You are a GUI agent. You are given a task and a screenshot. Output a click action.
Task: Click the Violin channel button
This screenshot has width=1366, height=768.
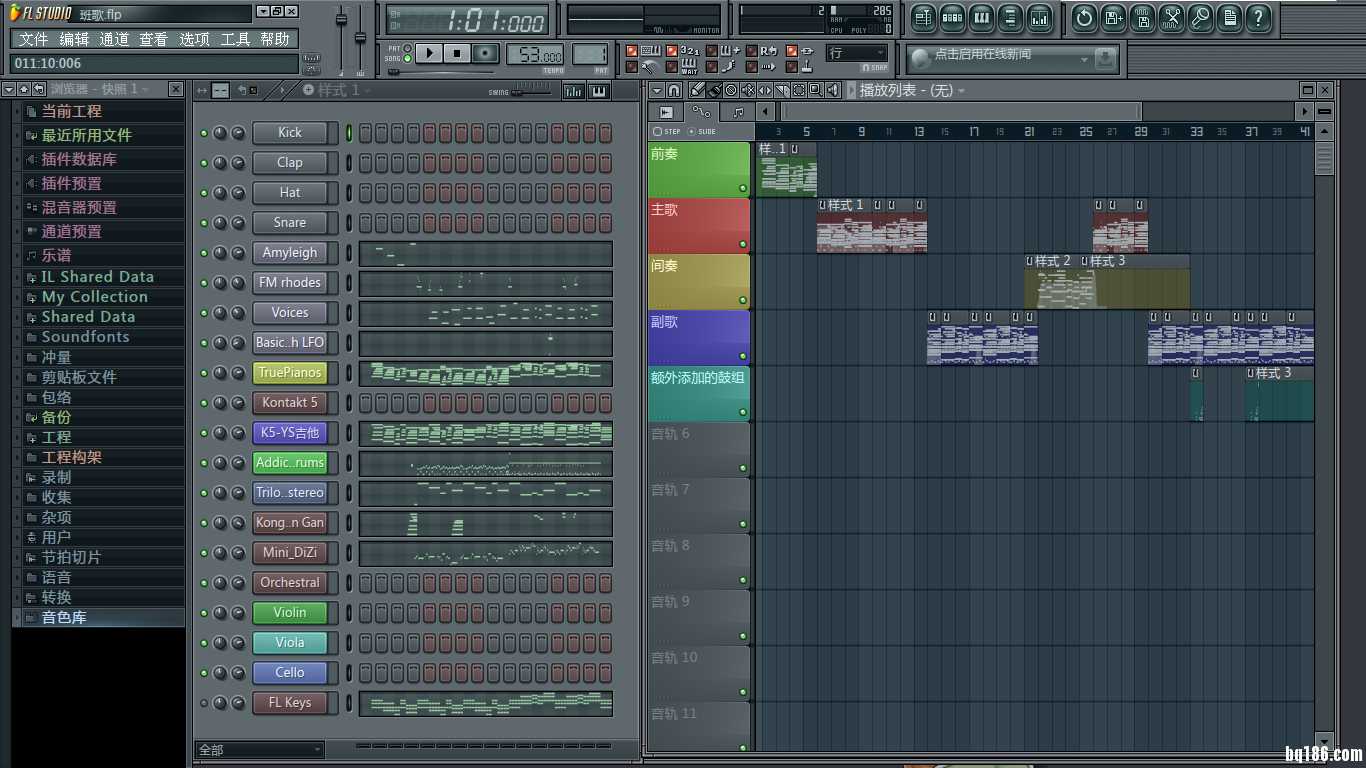290,613
